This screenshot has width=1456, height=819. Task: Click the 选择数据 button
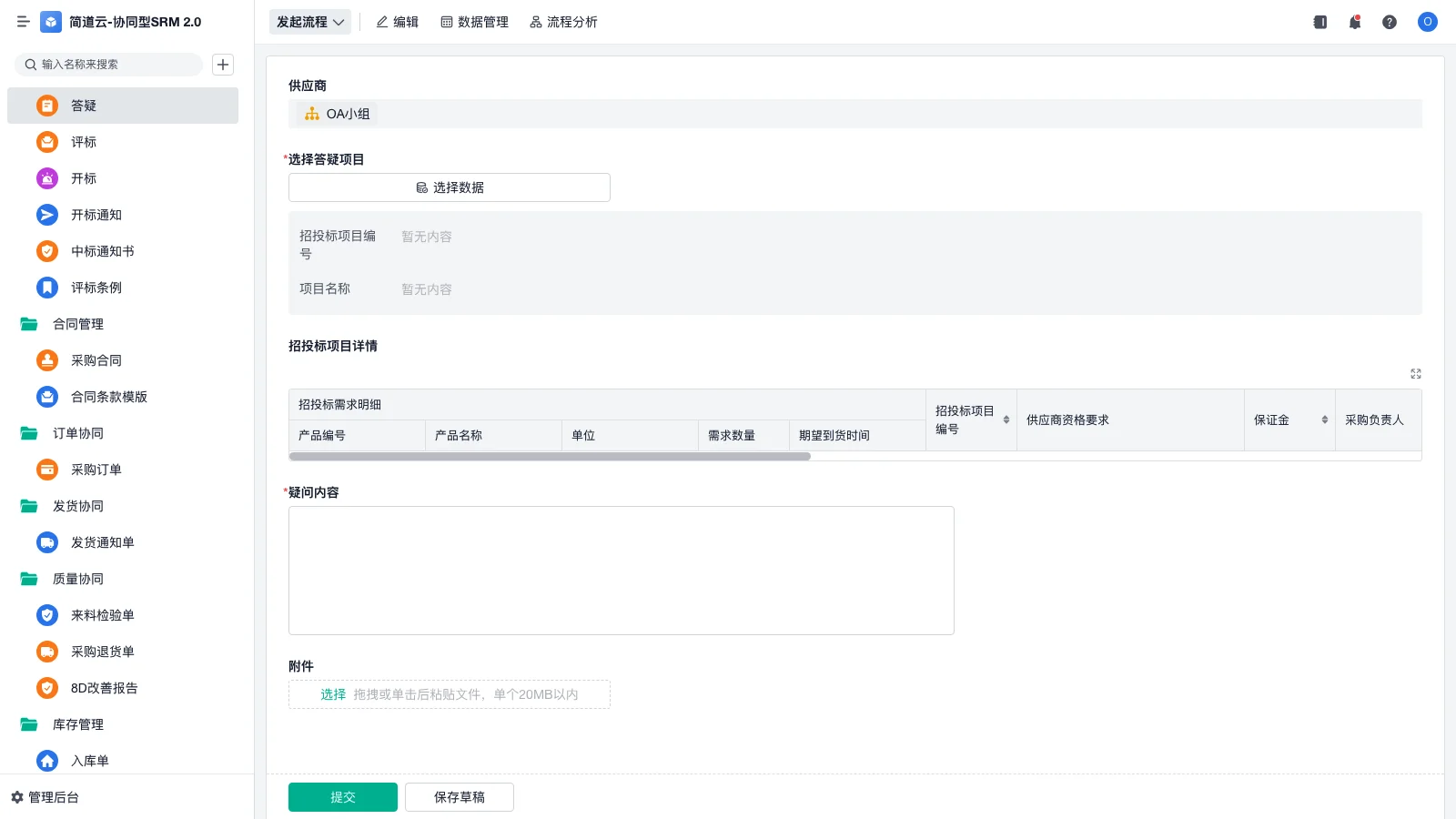tap(450, 187)
